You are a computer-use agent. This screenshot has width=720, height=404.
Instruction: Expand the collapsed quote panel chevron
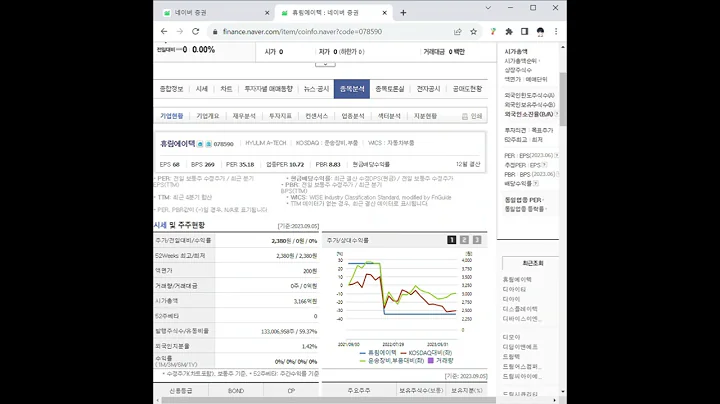pos(325,64)
